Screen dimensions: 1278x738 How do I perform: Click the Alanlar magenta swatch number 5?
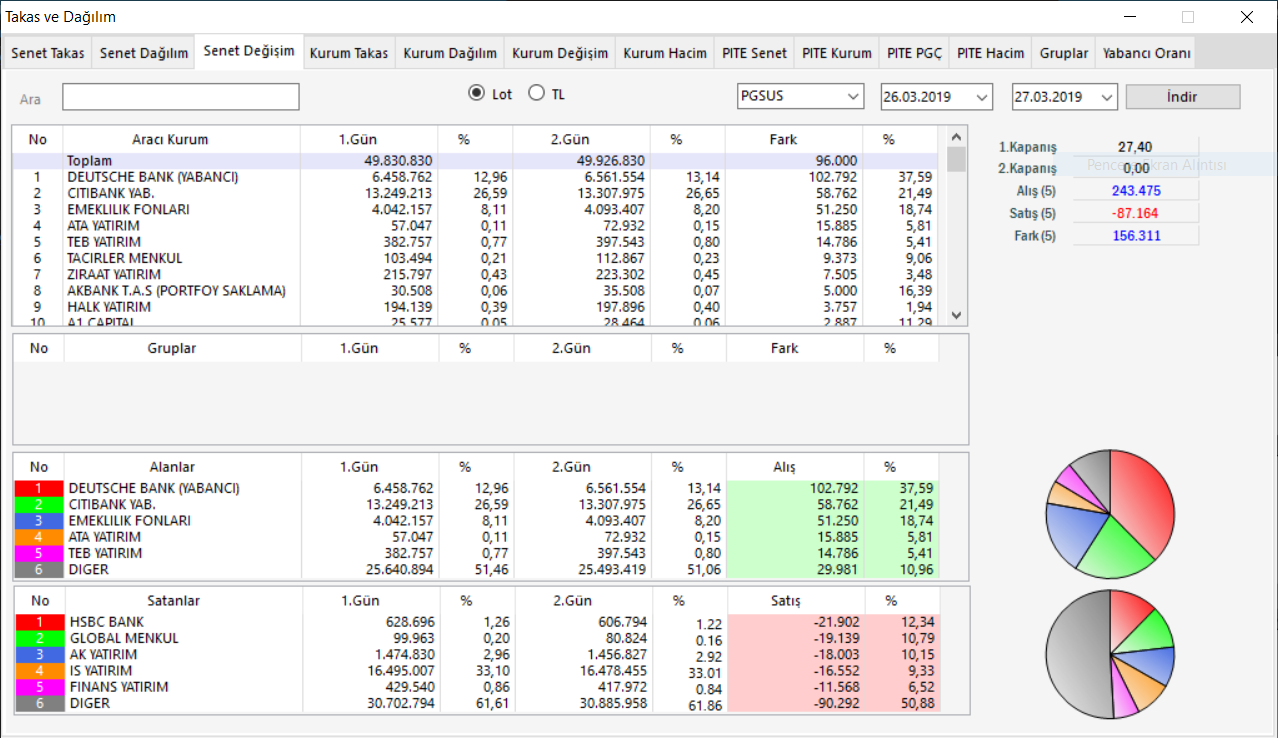point(38,553)
